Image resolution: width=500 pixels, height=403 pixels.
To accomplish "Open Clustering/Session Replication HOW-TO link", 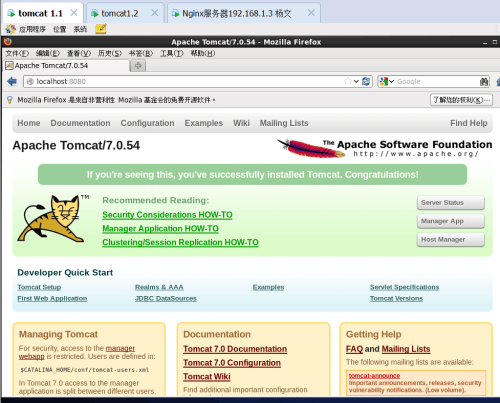I will [180, 242].
